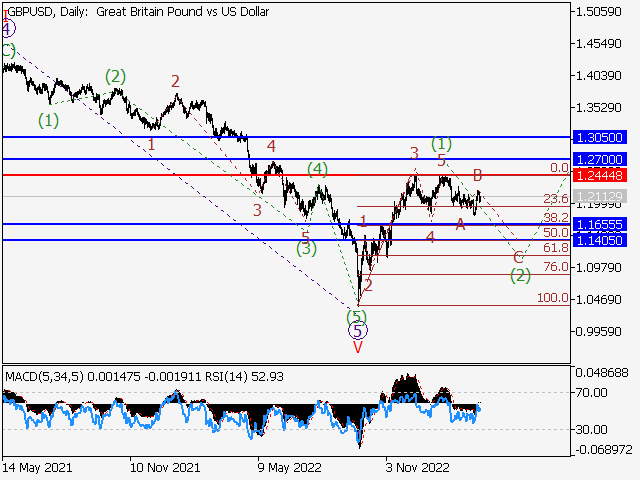The height and width of the screenshot is (480, 640).
Task: Click the MACD(5,34,5) indicator label
Action: (44, 376)
